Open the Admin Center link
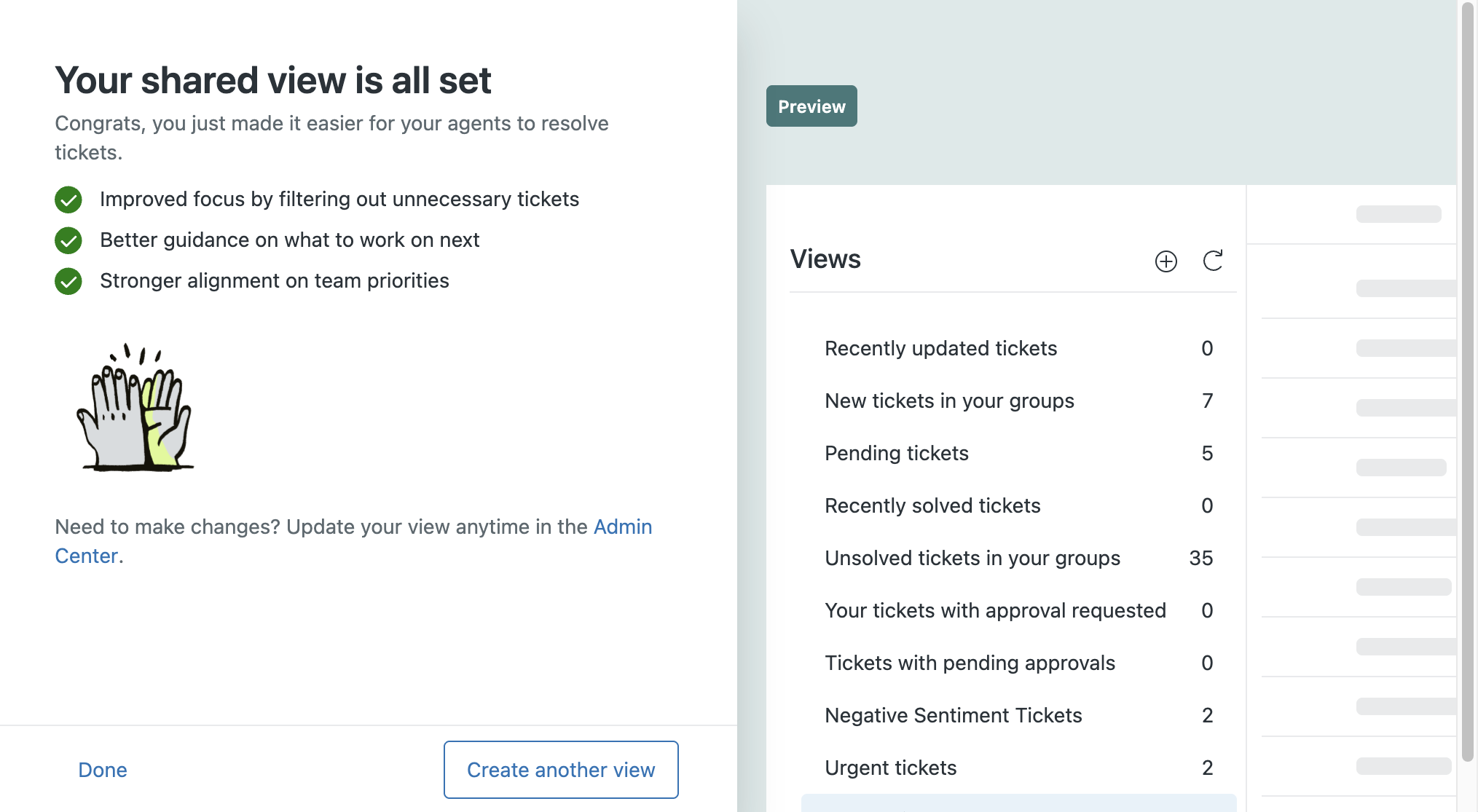This screenshot has width=1478, height=812. [x=622, y=527]
